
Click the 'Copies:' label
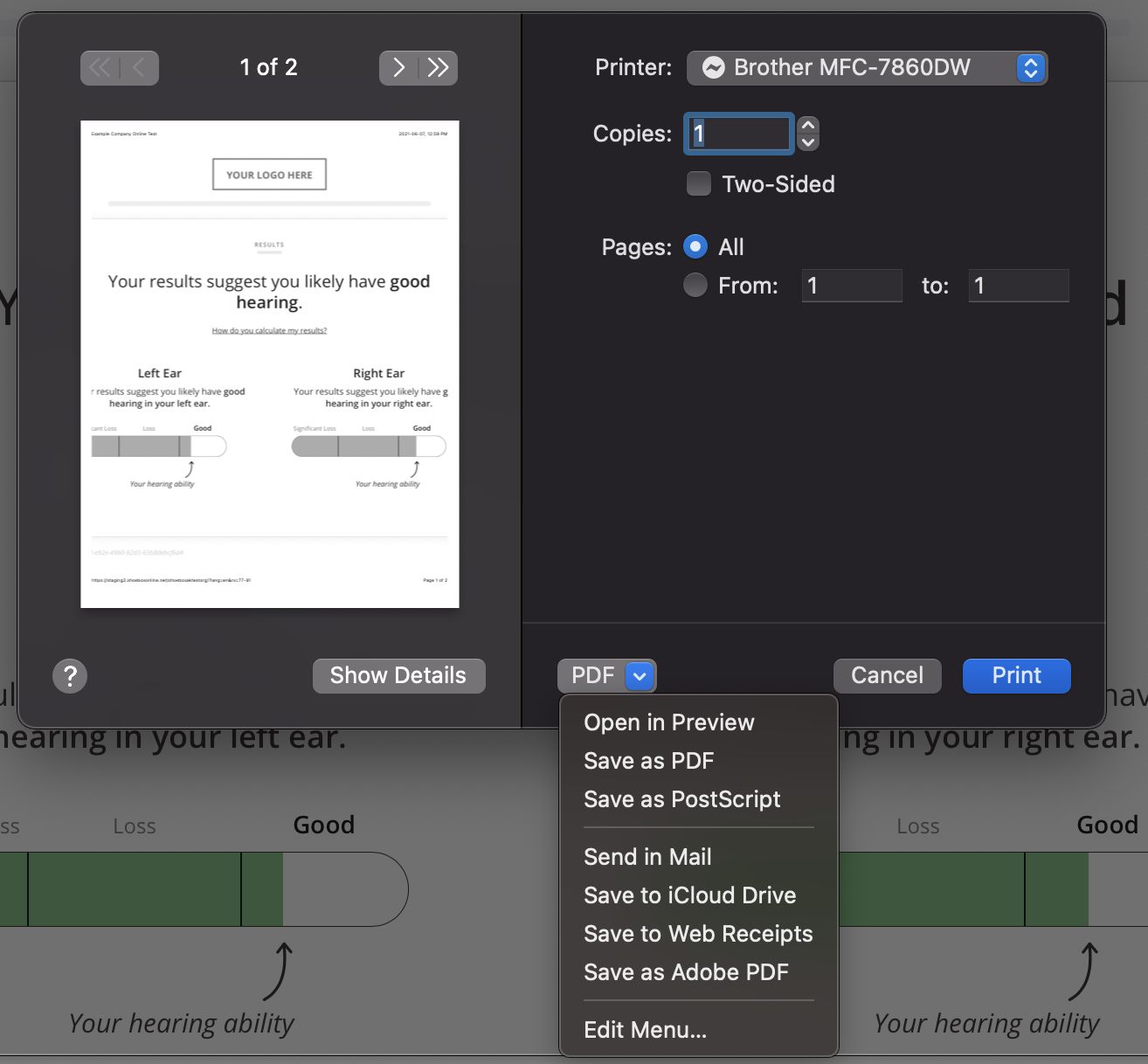tap(633, 134)
